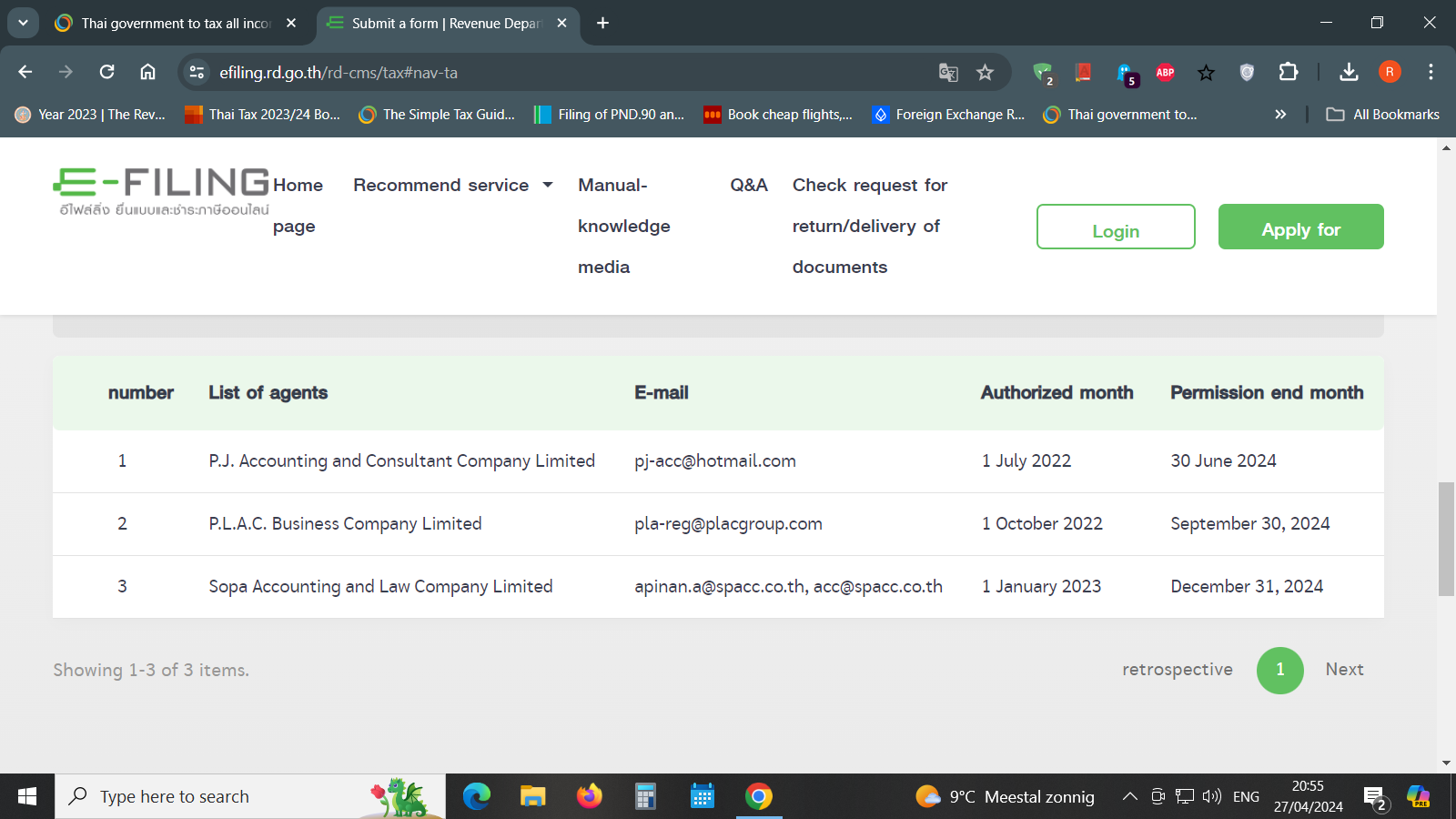The height and width of the screenshot is (819, 1456).
Task: Open Thai Tax 2023/24 Bo bookmark
Action: (x=262, y=114)
